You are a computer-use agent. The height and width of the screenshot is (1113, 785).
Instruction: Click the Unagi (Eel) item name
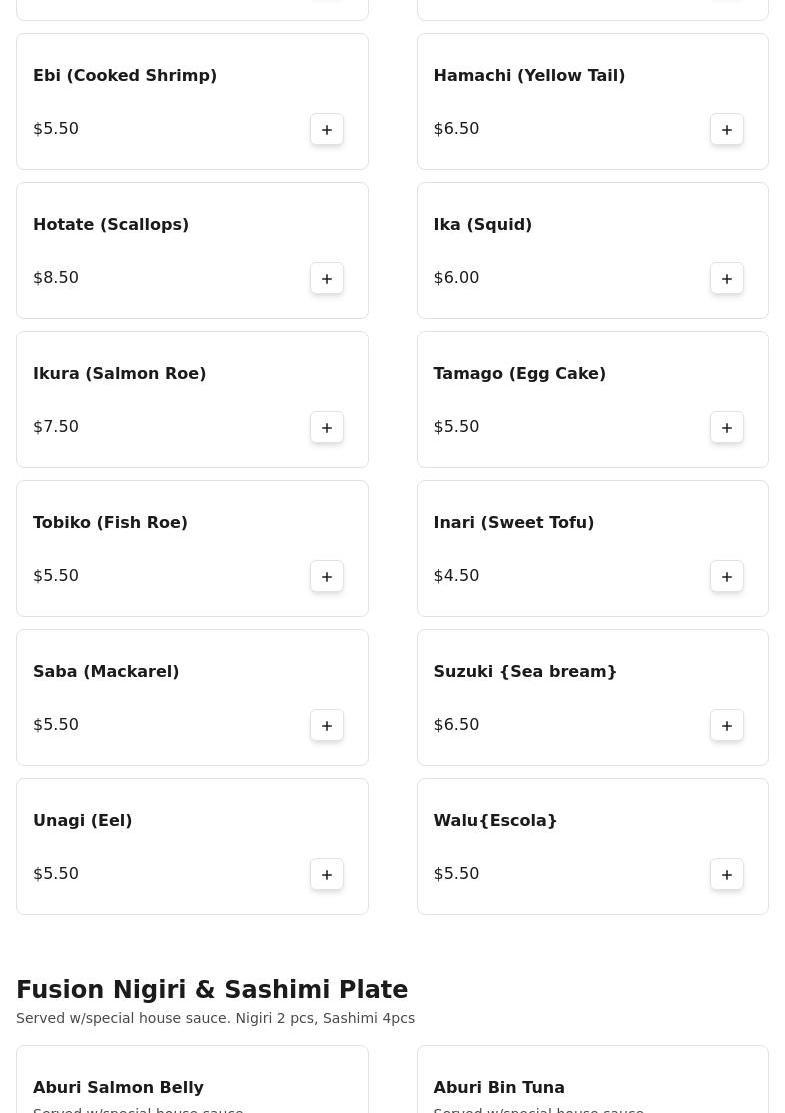pos(83,820)
